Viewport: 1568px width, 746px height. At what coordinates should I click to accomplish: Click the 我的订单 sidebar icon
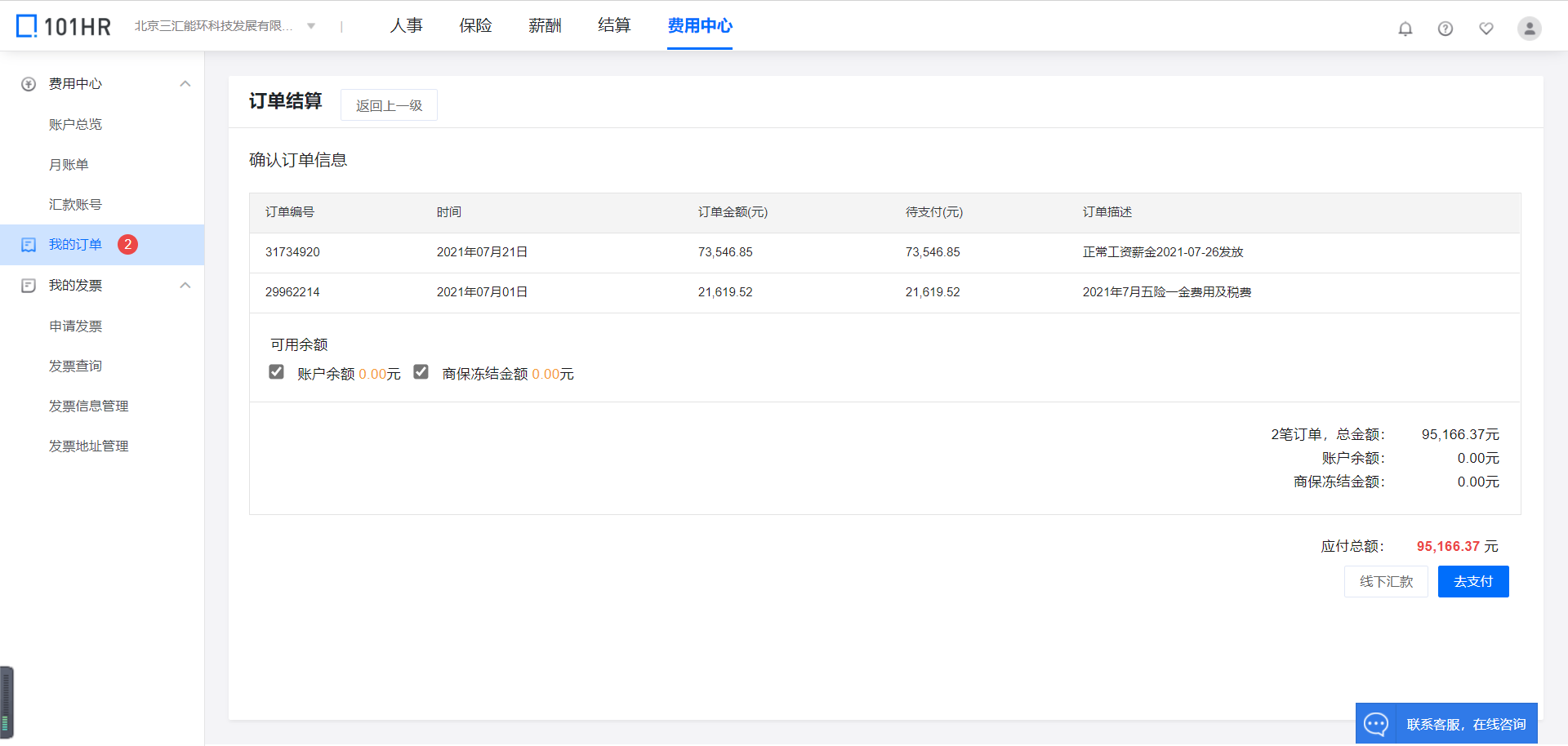pos(29,245)
